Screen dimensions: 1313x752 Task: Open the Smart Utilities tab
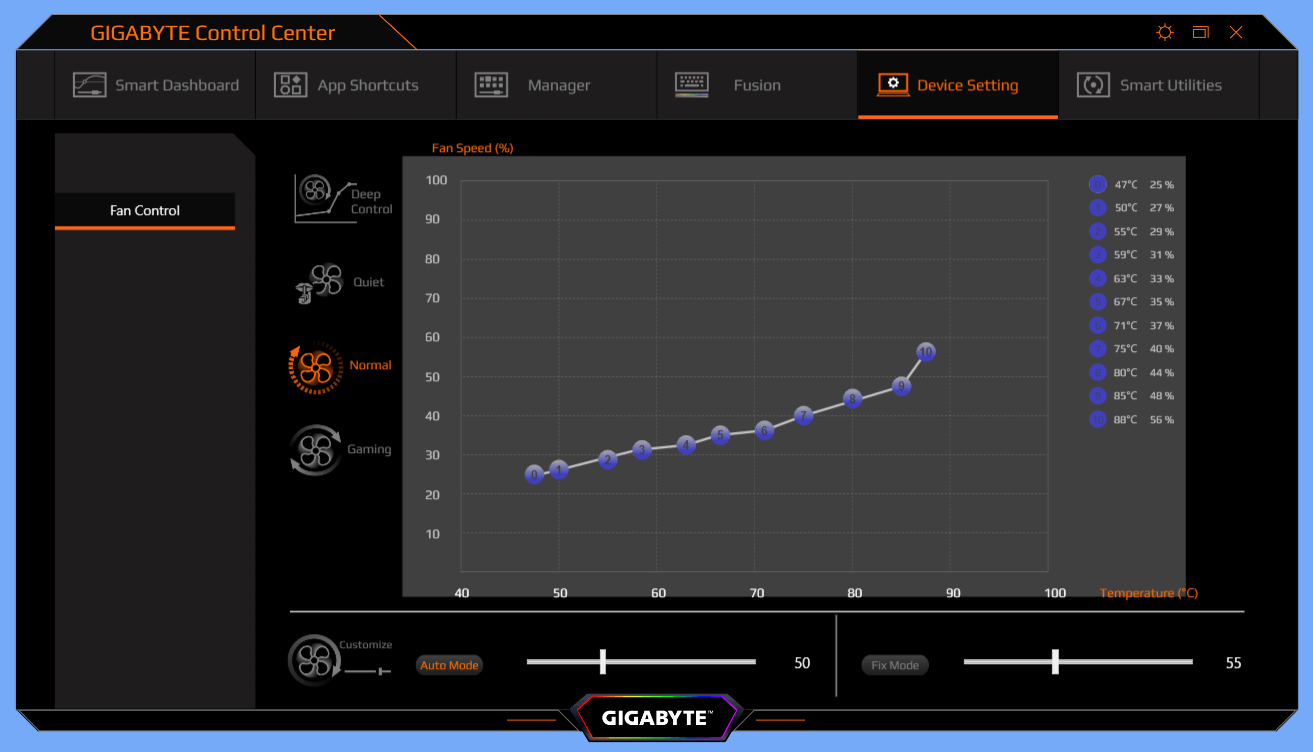pyautogui.click(x=1159, y=85)
